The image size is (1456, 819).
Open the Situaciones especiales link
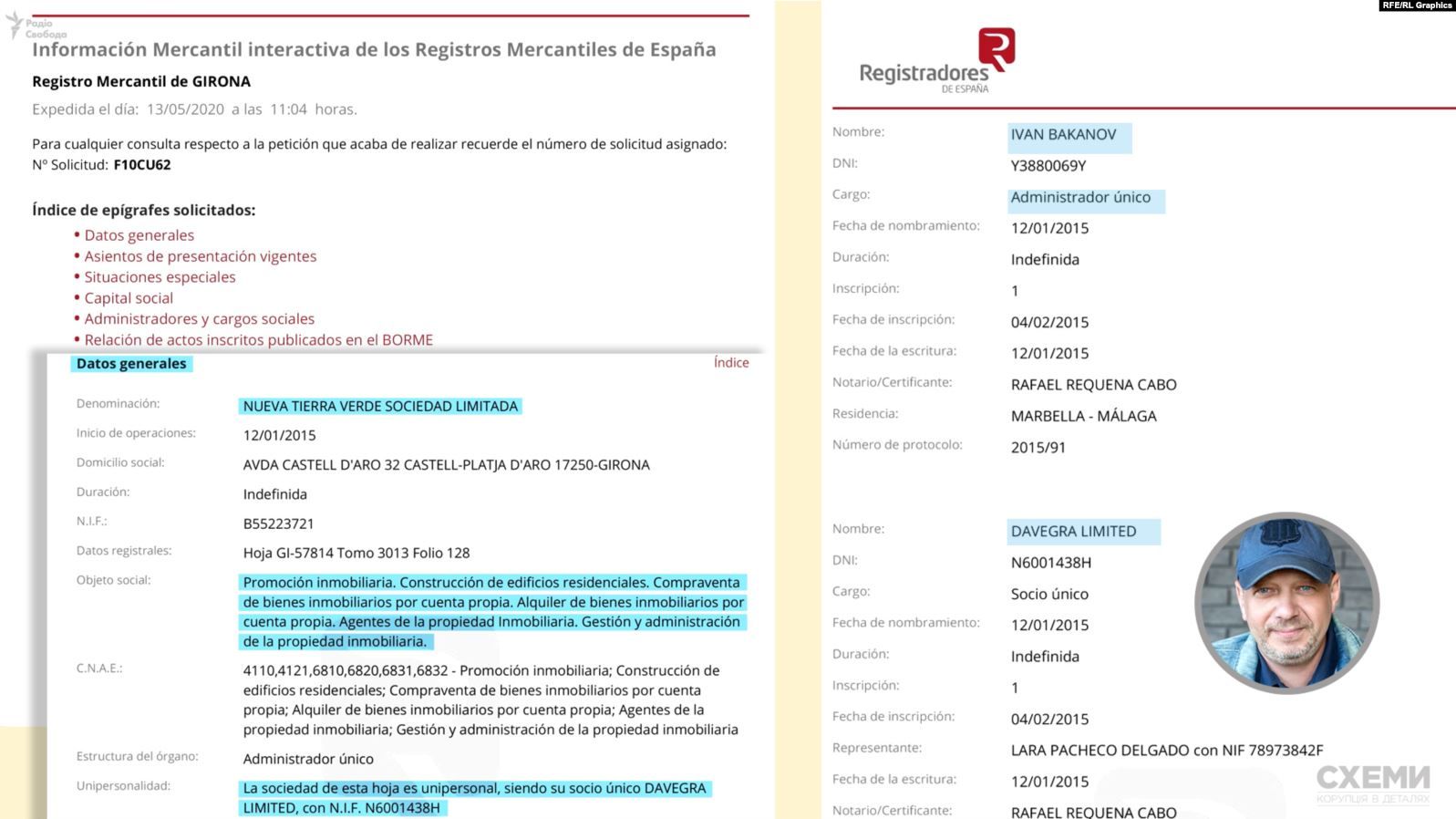(160, 277)
